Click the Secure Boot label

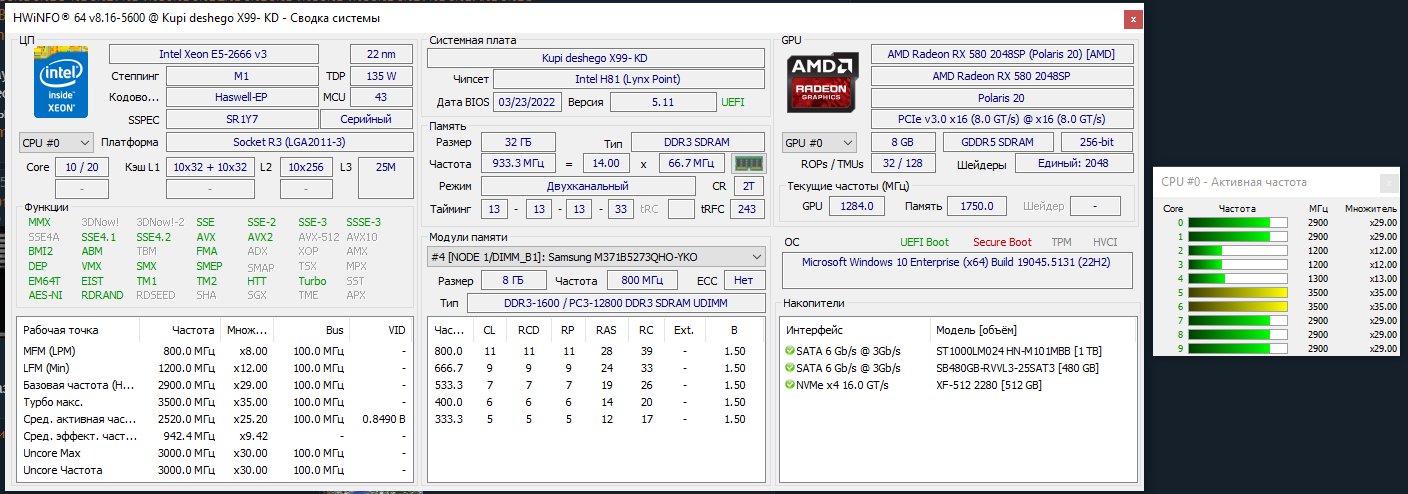click(1002, 242)
